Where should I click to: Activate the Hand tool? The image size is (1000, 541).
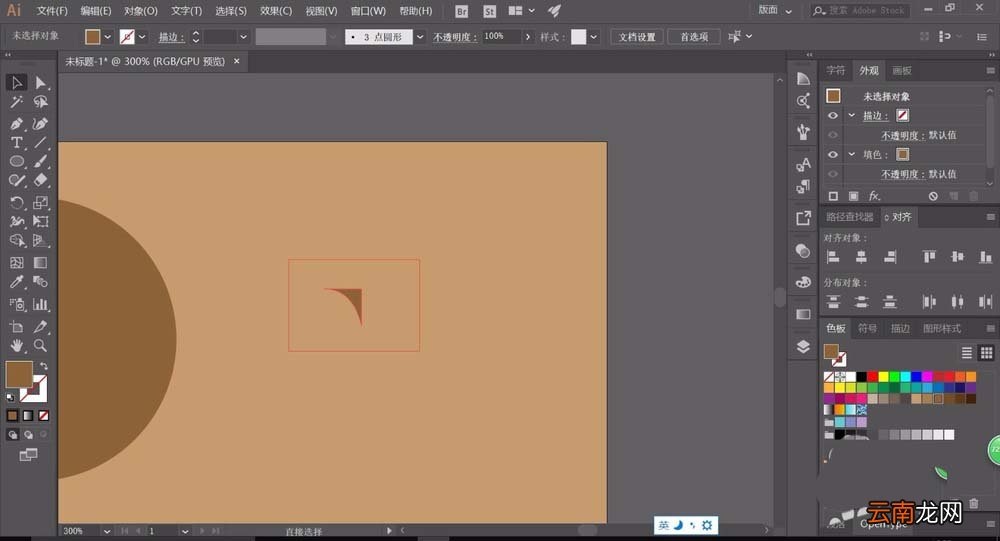coord(17,346)
